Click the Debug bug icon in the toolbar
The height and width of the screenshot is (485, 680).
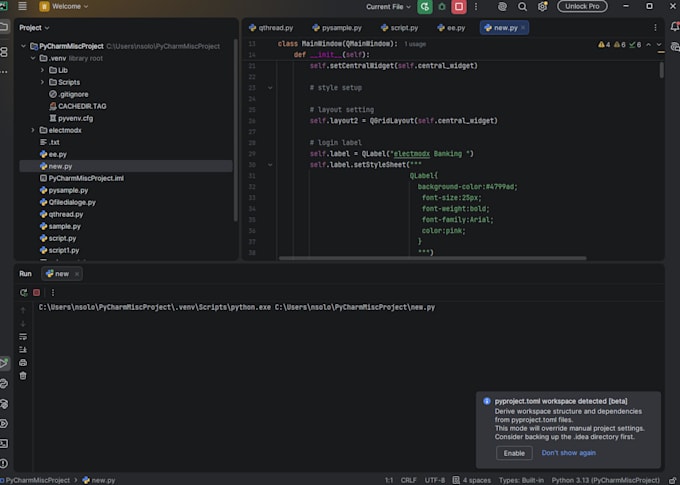[442, 7]
